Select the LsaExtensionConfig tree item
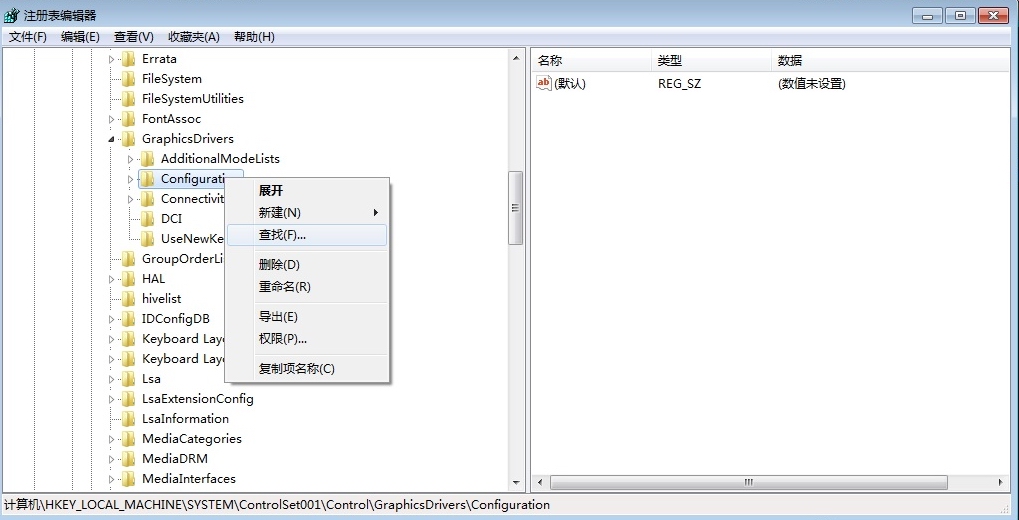 (197, 399)
